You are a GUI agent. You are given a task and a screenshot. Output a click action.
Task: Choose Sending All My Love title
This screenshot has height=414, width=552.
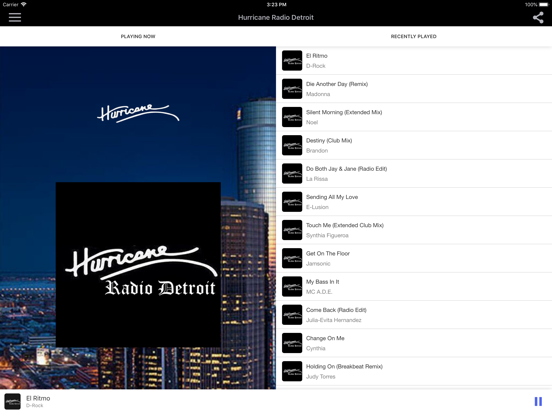click(332, 197)
